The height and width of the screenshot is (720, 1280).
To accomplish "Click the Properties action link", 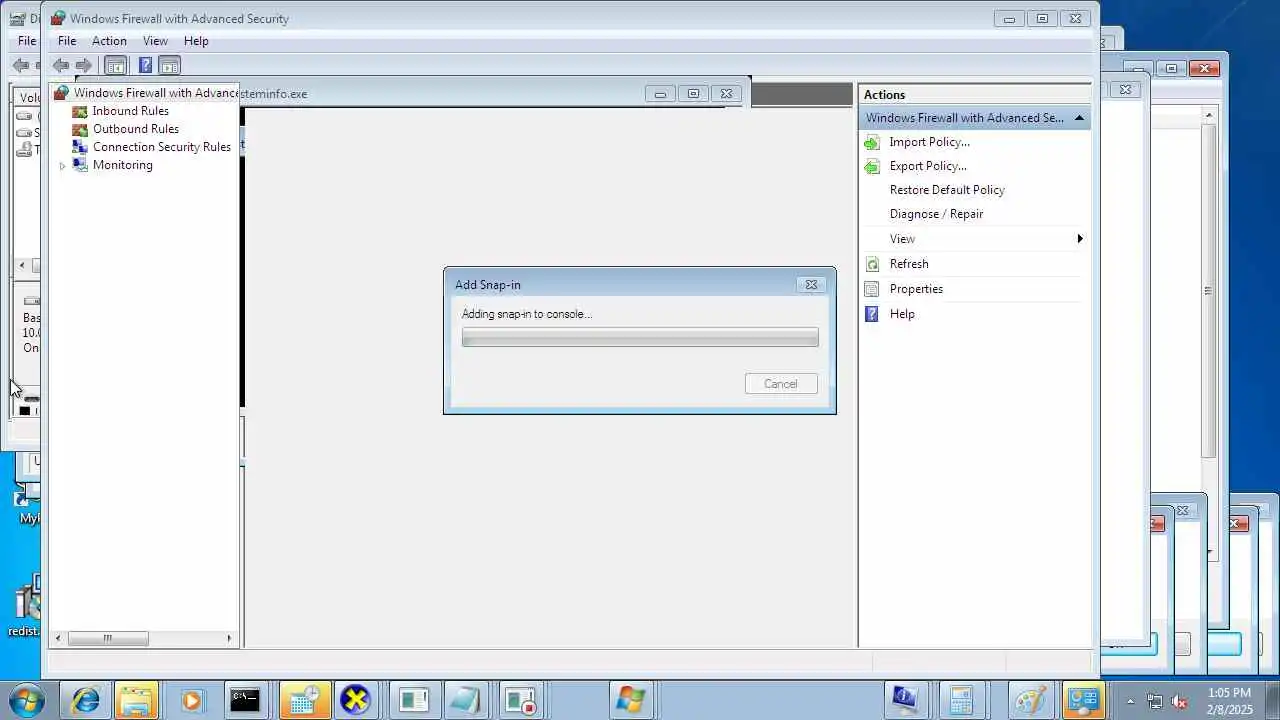I will coord(916,289).
